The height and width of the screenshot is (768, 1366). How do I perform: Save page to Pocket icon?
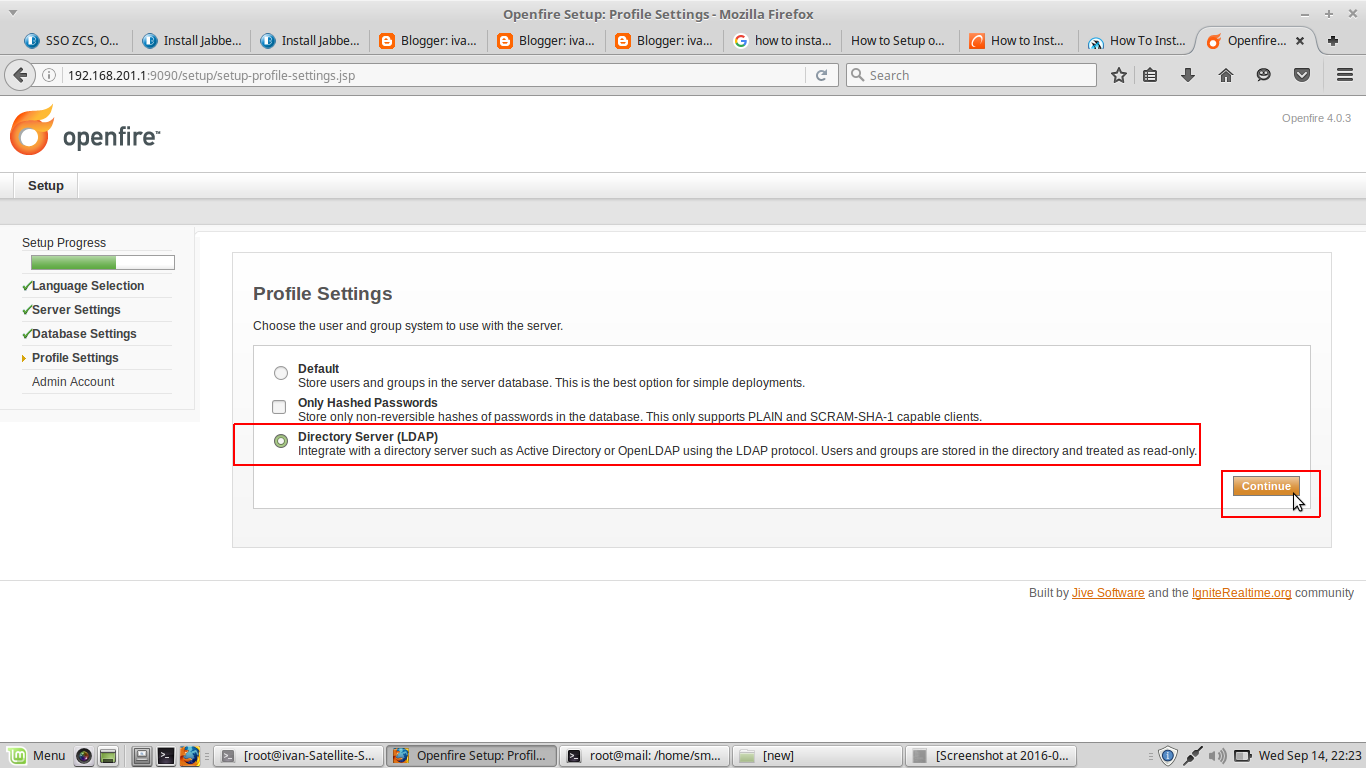click(x=1301, y=75)
